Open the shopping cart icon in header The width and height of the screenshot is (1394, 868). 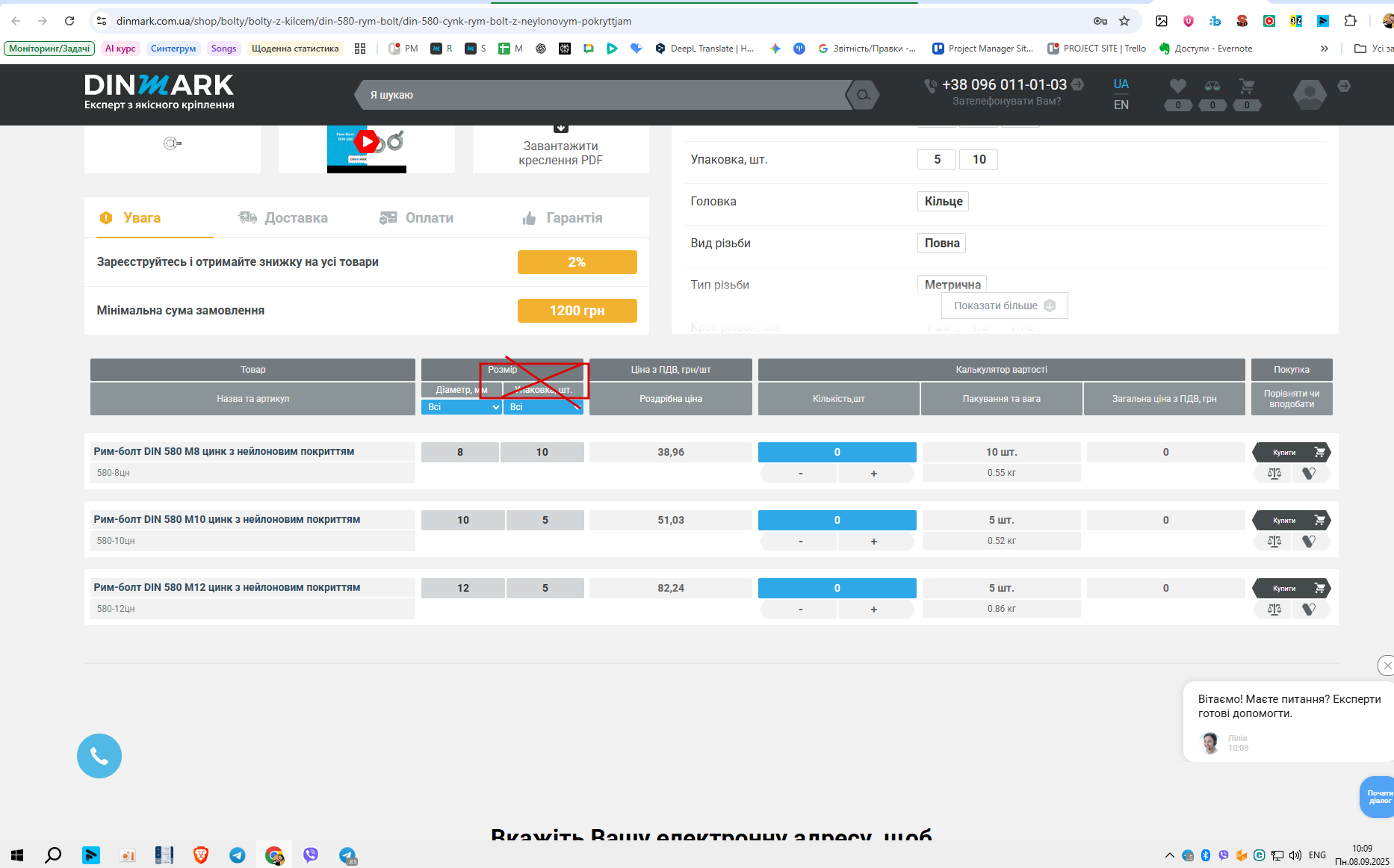1247,87
